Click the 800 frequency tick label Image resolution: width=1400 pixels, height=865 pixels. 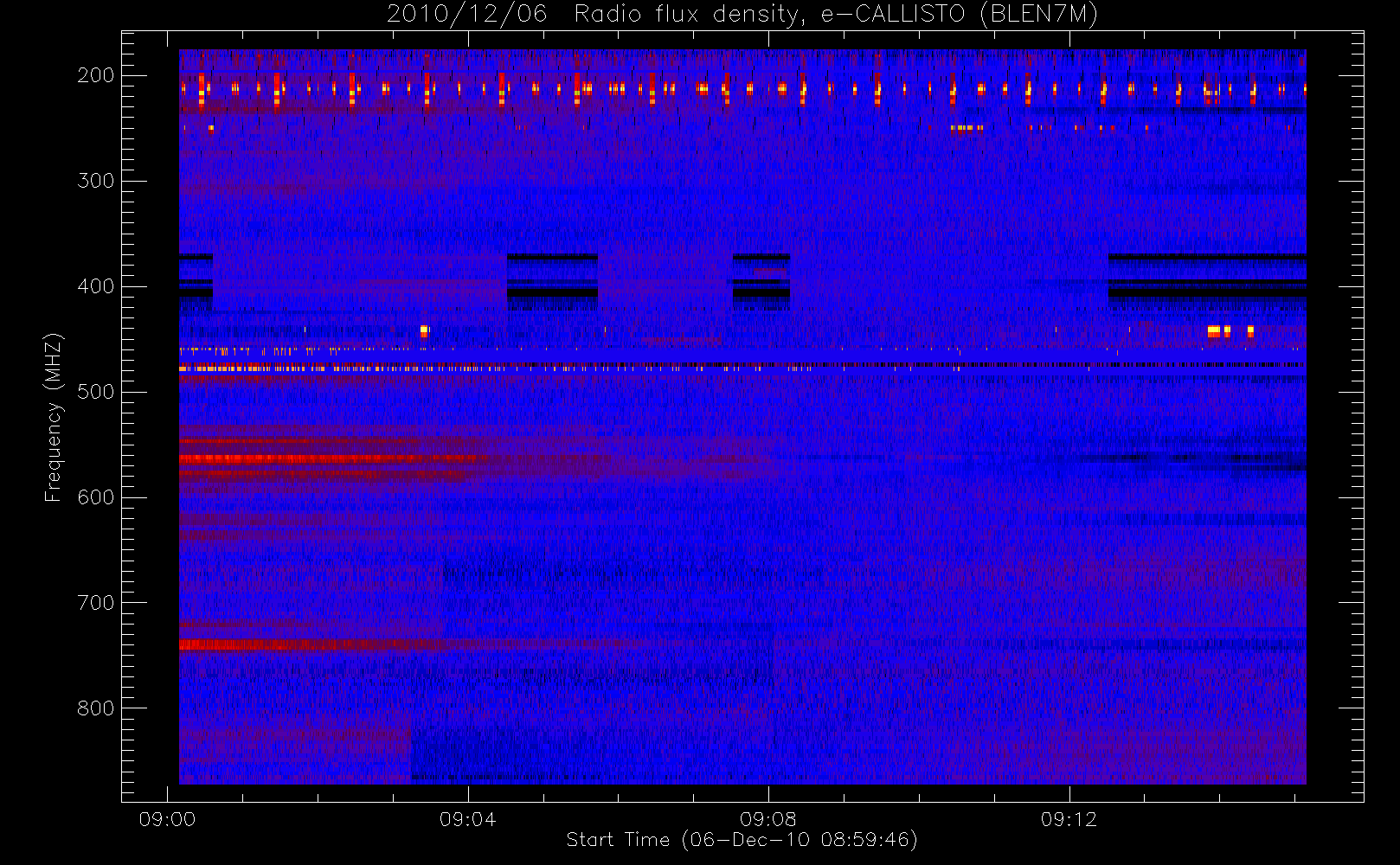pos(96,708)
